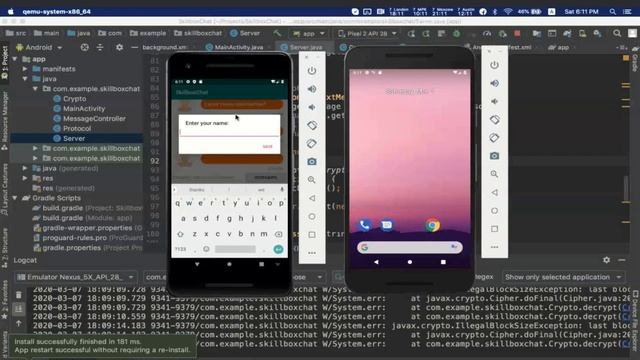Click home circle on right emulator toolbar
640x360 pixels.
pos(494,211)
